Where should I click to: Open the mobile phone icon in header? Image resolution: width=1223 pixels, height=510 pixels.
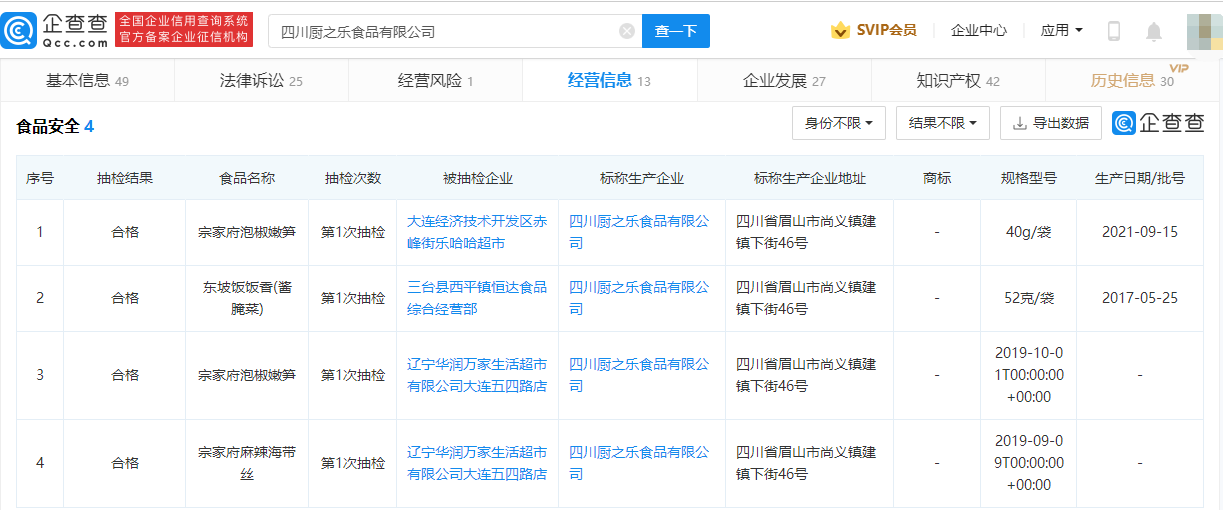[1114, 31]
